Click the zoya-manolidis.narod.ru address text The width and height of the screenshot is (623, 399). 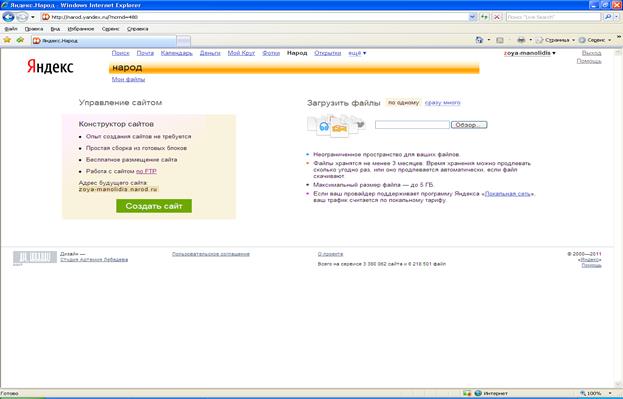(x=118, y=189)
